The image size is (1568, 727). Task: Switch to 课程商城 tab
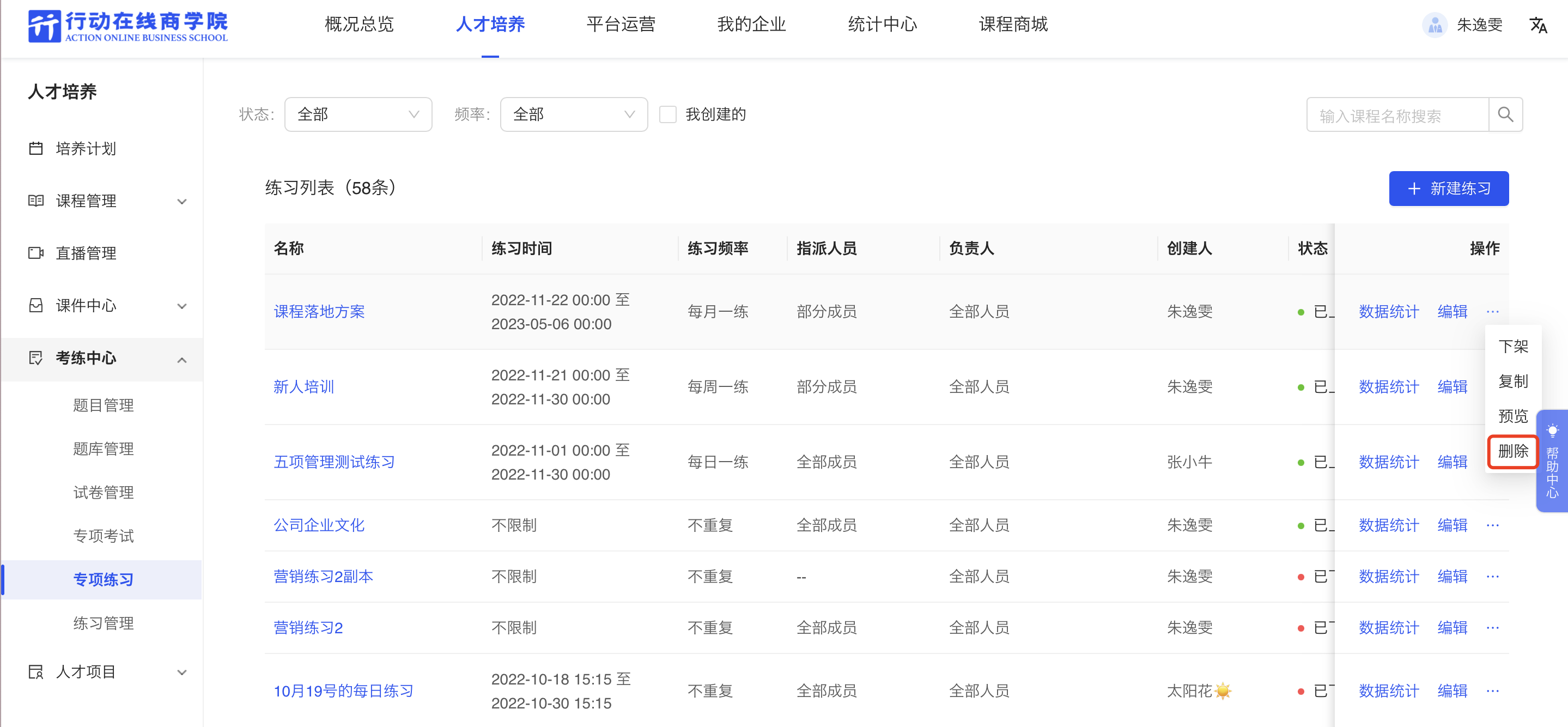[x=1013, y=25]
